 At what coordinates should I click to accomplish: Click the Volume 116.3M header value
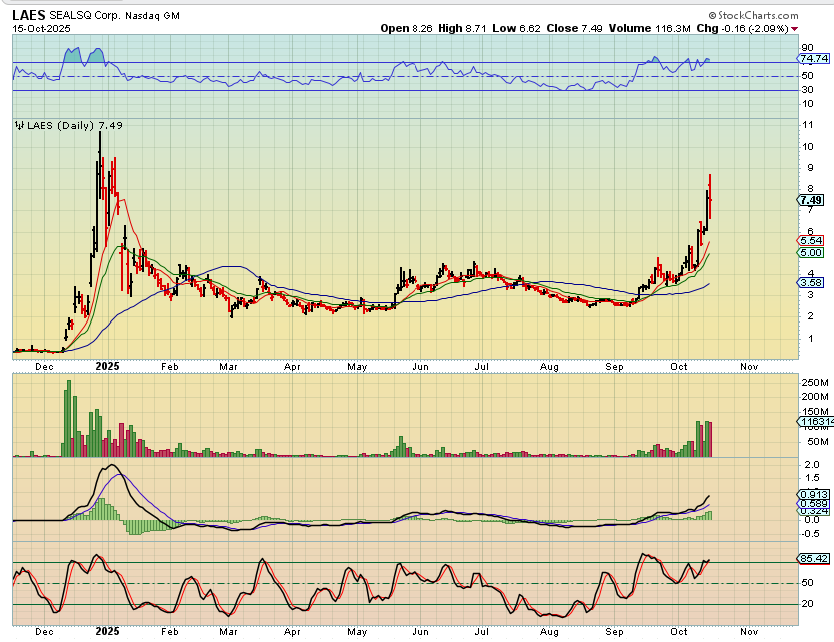coord(649,29)
